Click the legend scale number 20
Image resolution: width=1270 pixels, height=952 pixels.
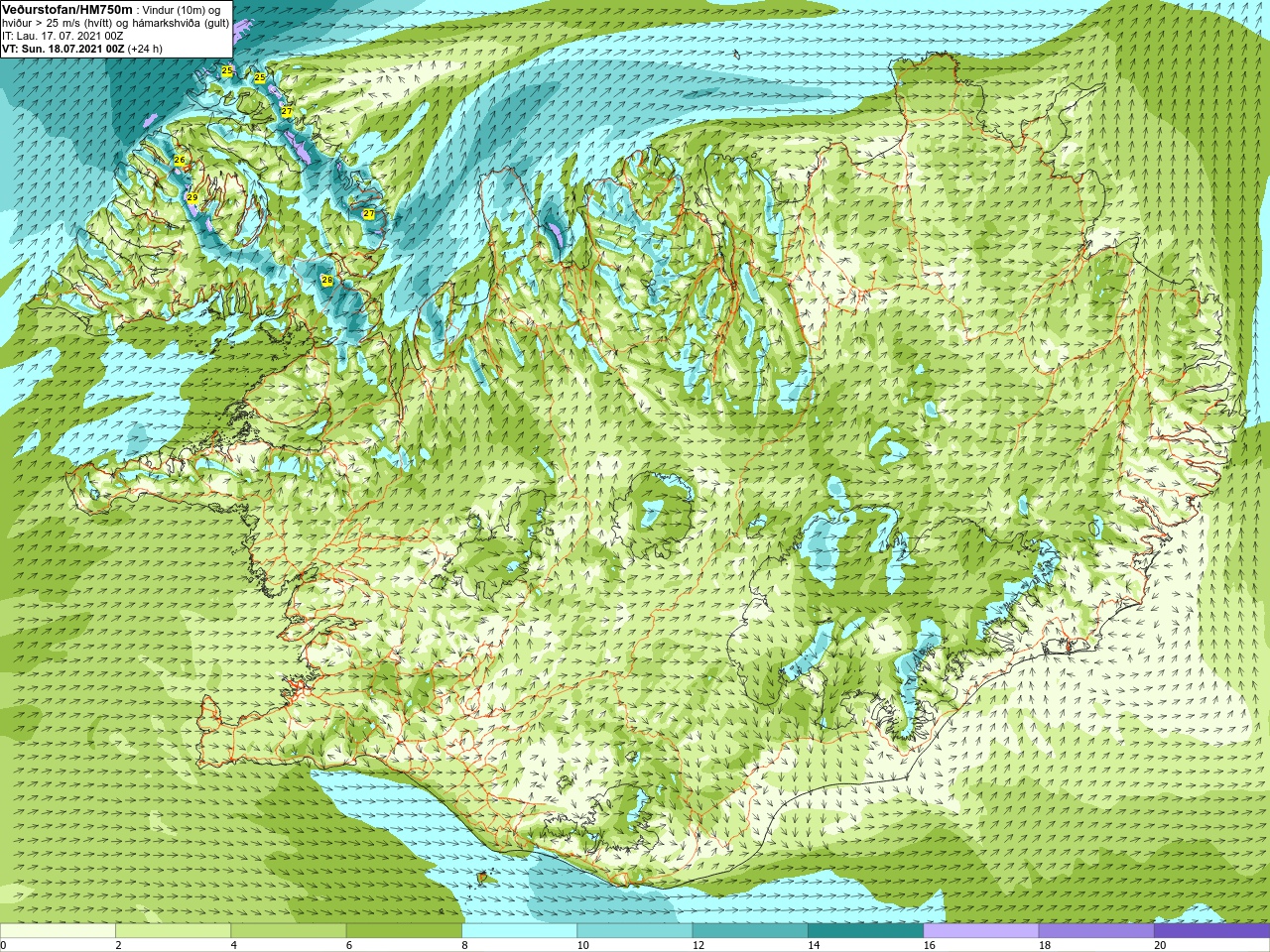tap(1160, 945)
